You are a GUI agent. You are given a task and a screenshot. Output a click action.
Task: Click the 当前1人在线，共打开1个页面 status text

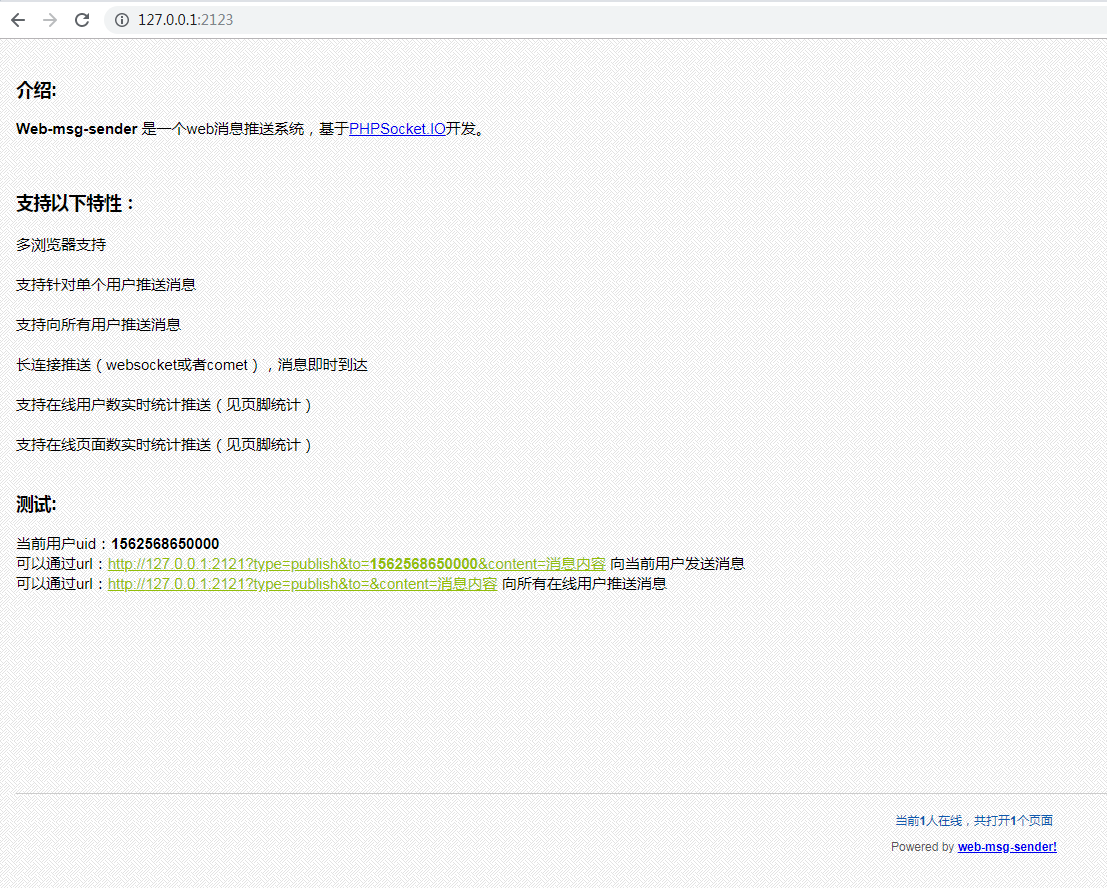point(974,820)
